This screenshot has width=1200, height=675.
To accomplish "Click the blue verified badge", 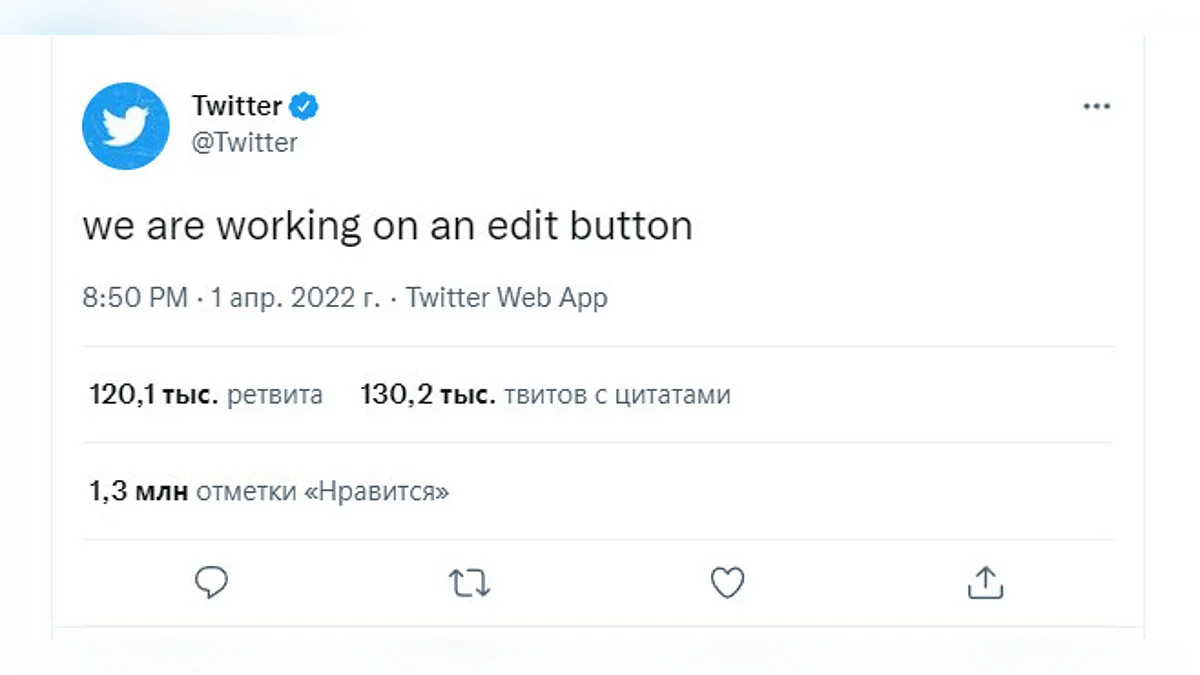I will point(304,105).
